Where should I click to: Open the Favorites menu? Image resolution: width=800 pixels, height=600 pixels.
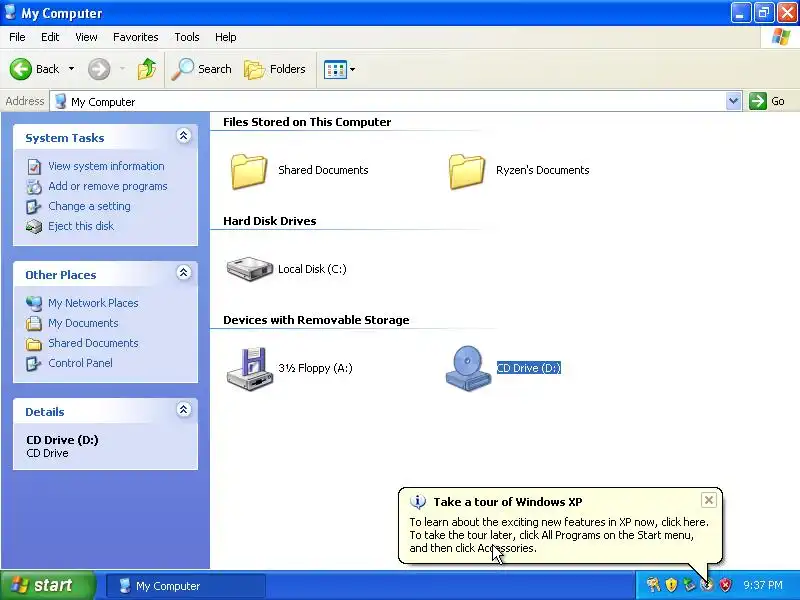[x=136, y=37]
